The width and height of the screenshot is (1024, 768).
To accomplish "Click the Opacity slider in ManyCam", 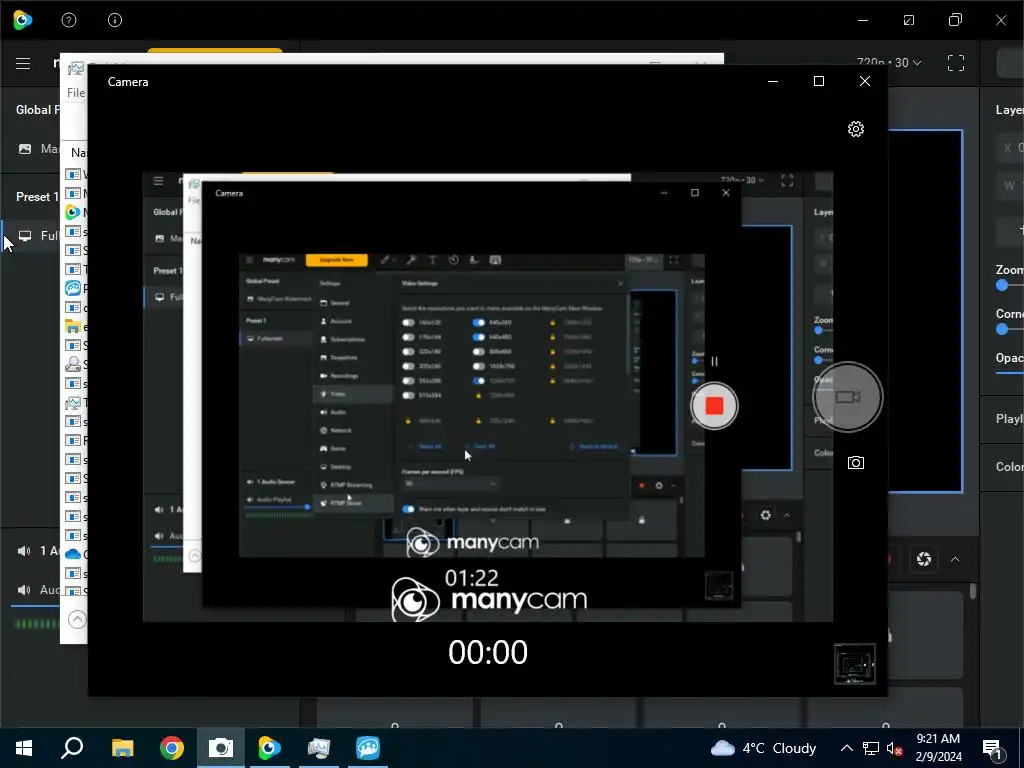I will pos(1010,373).
